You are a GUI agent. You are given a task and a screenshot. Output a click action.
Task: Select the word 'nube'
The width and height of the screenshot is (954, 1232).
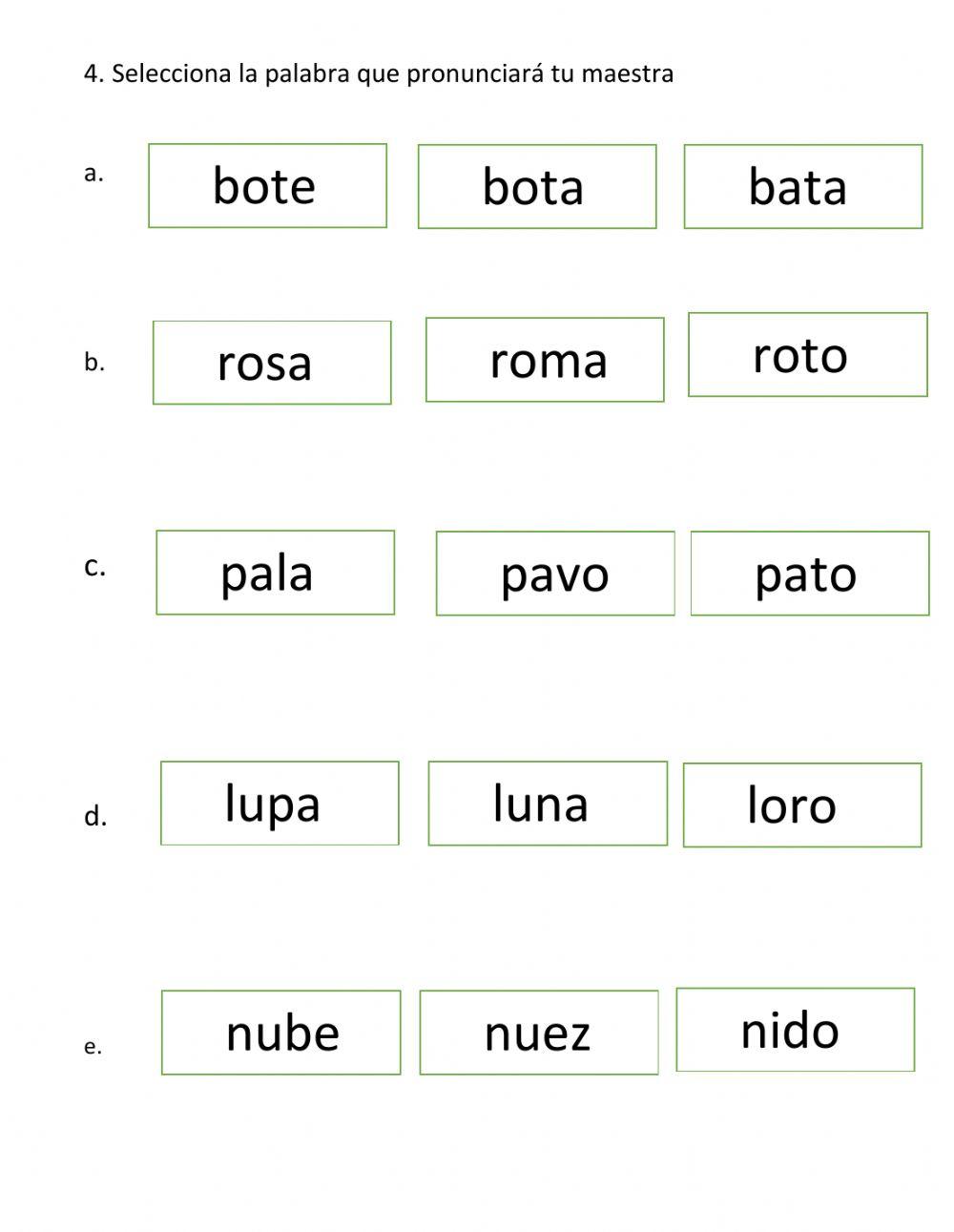[x=280, y=1033]
